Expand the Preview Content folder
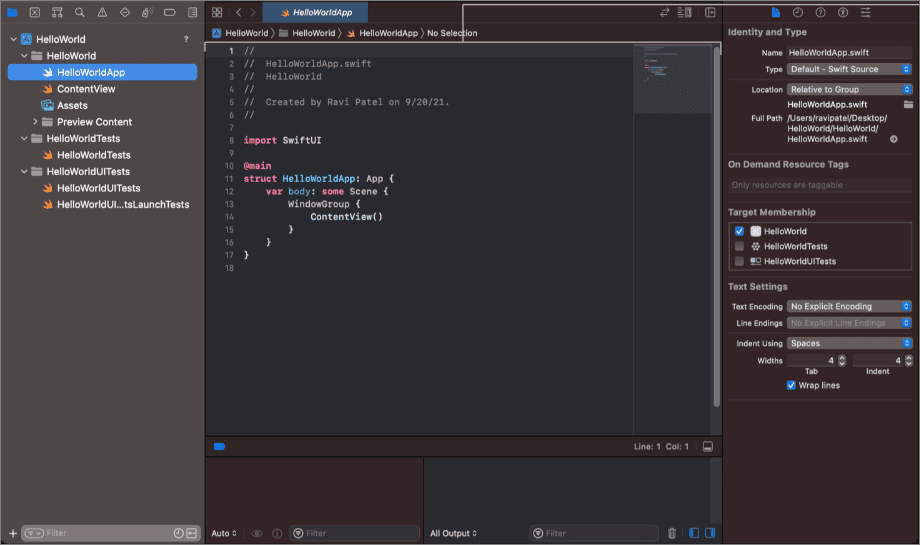Image resolution: width=920 pixels, height=545 pixels. click(x=36, y=122)
